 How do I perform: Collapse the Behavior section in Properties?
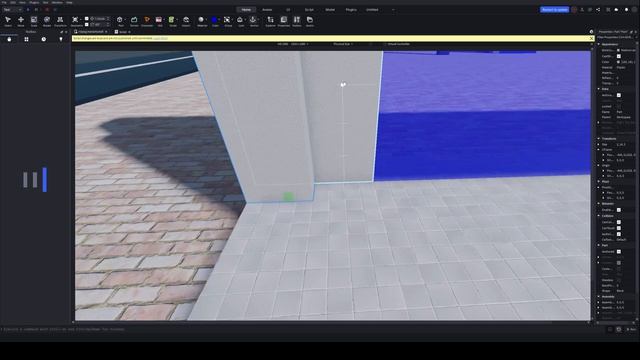tap(599, 203)
